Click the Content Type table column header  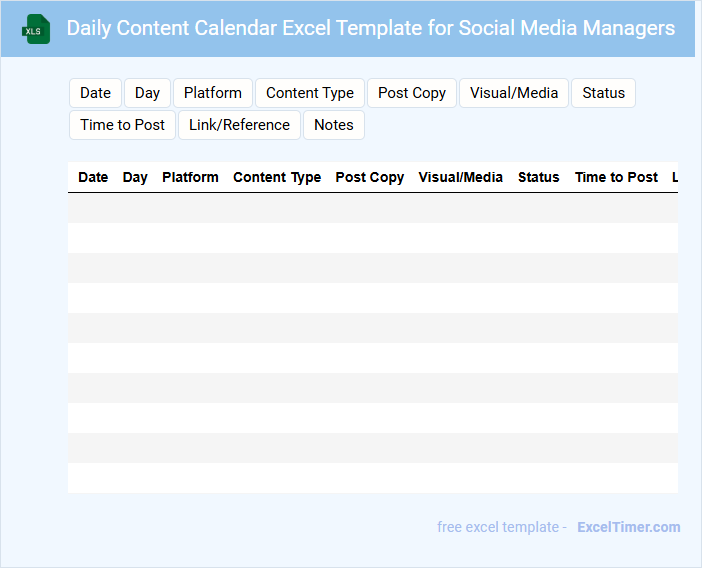pos(277,177)
